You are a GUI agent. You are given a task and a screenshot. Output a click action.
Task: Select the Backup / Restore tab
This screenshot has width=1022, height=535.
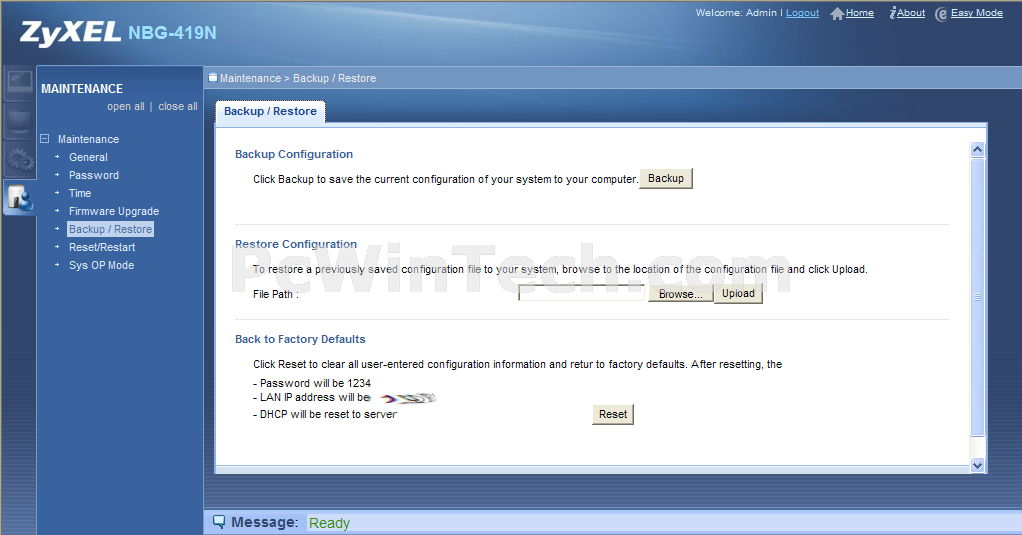tap(270, 111)
